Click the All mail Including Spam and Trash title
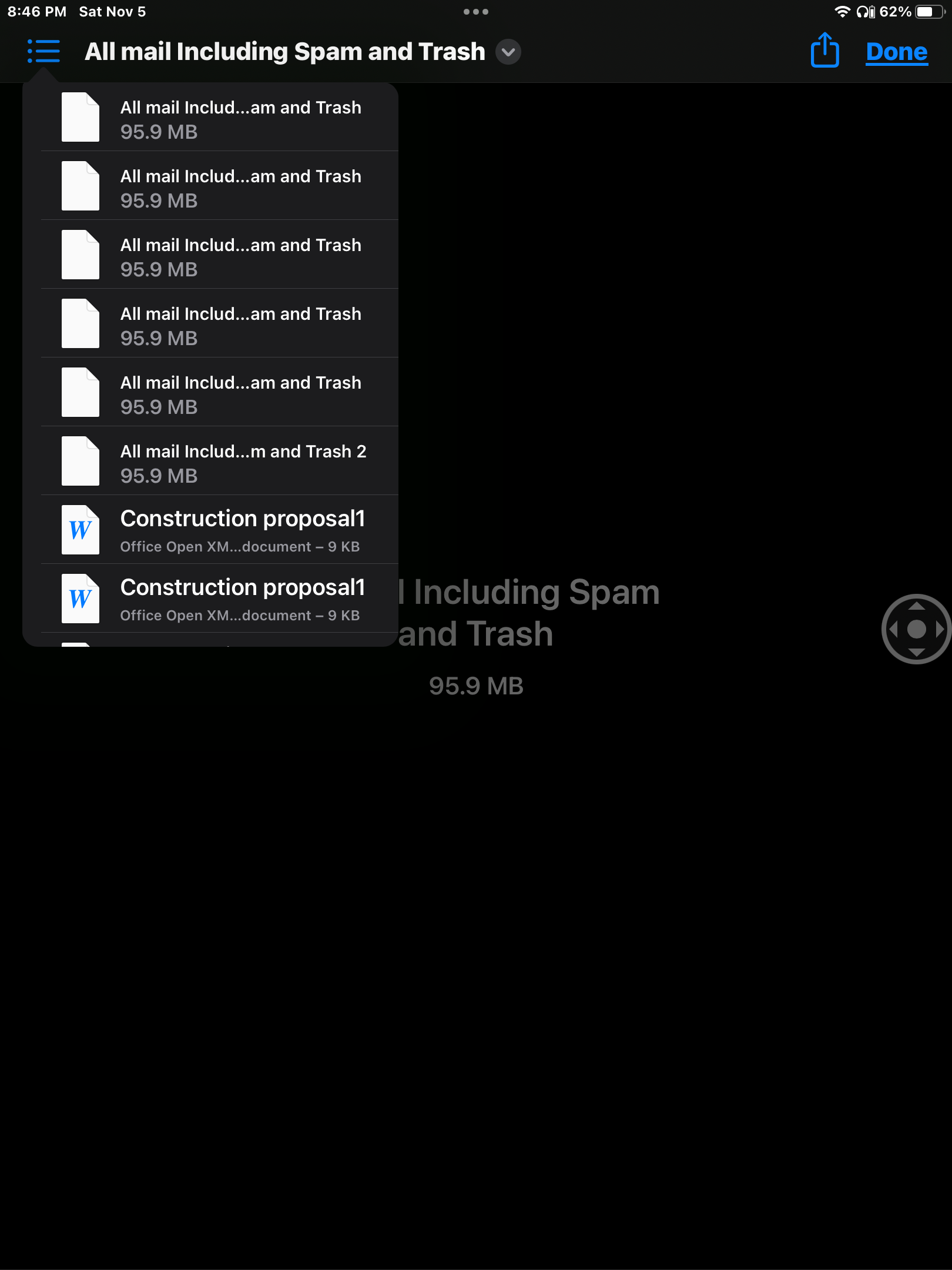Viewport: 952px width, 1270px height. 285,52
